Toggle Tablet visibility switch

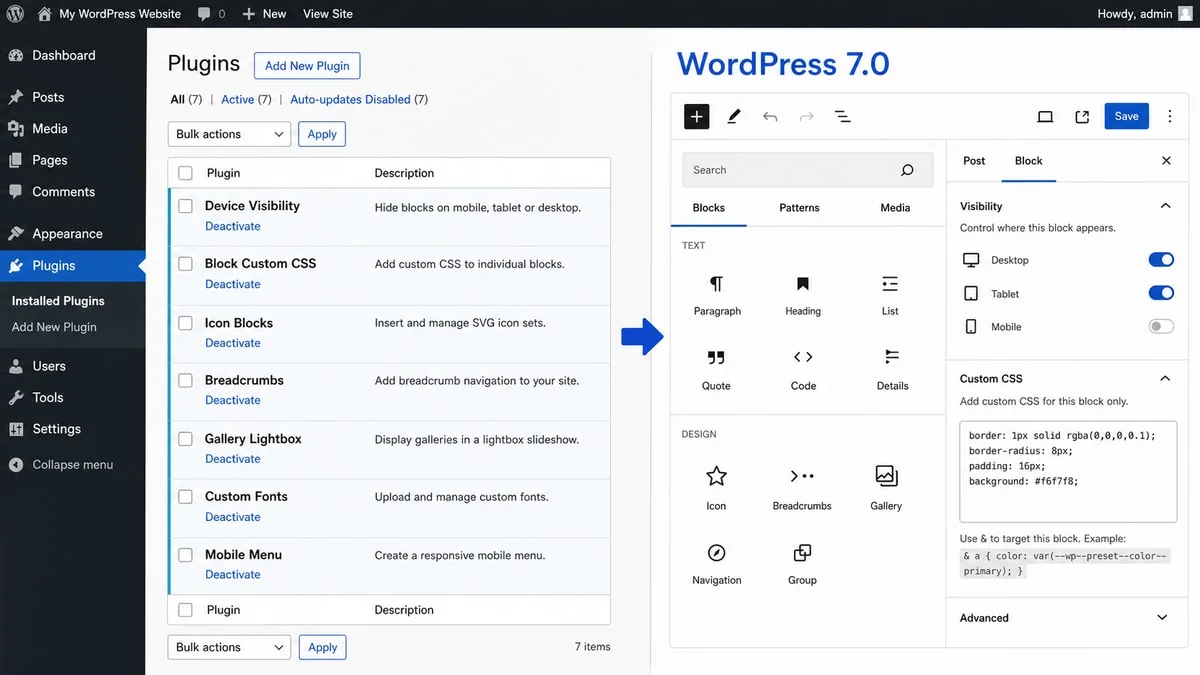coord(1161,293)
